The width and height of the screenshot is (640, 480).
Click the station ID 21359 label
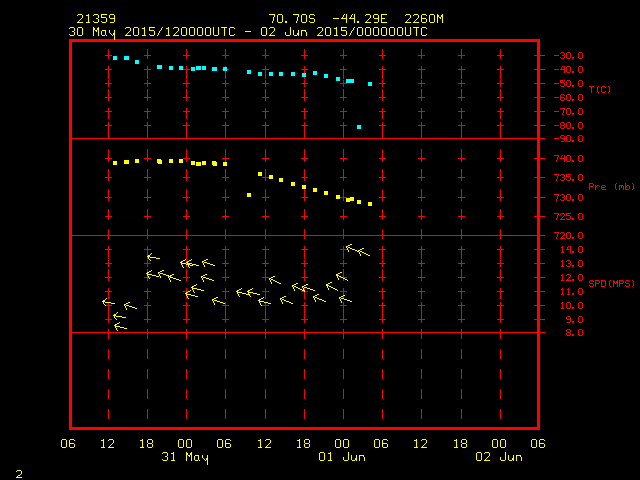pos(96,19)
